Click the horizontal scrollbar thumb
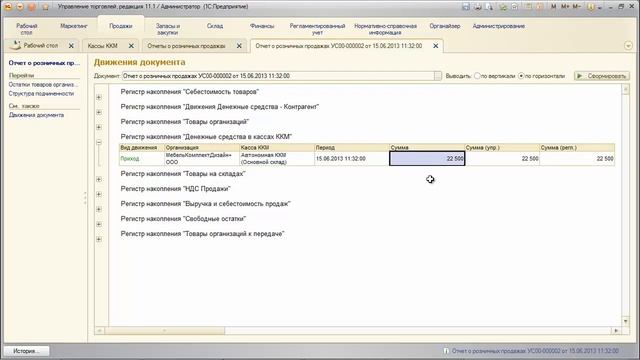 pos(164,331)
